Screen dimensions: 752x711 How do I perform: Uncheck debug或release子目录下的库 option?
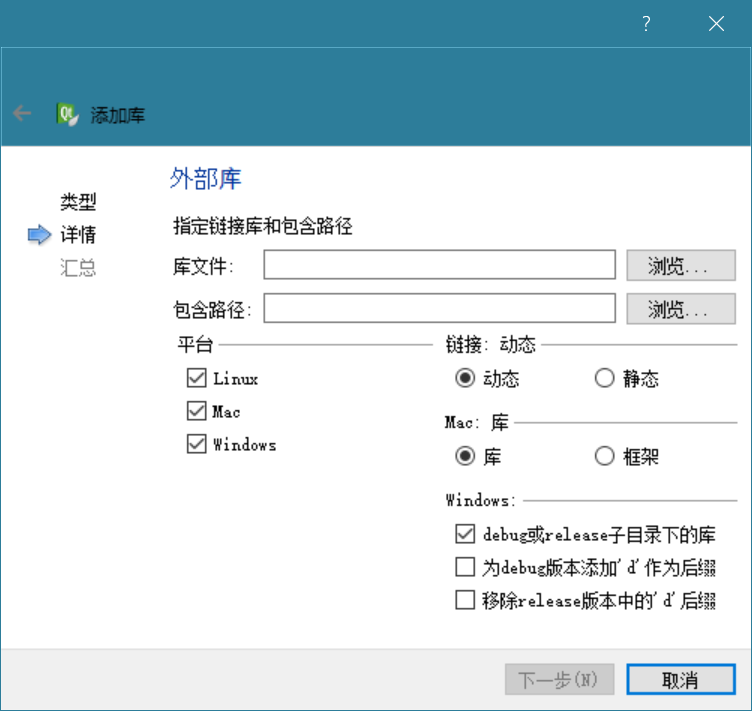(x=464, y=535)
